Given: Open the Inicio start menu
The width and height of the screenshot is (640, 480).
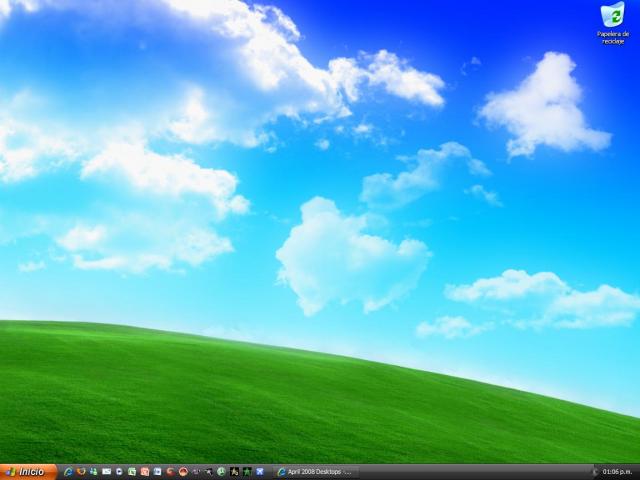Looking at the screenshot, I should (x=29, y=472).
